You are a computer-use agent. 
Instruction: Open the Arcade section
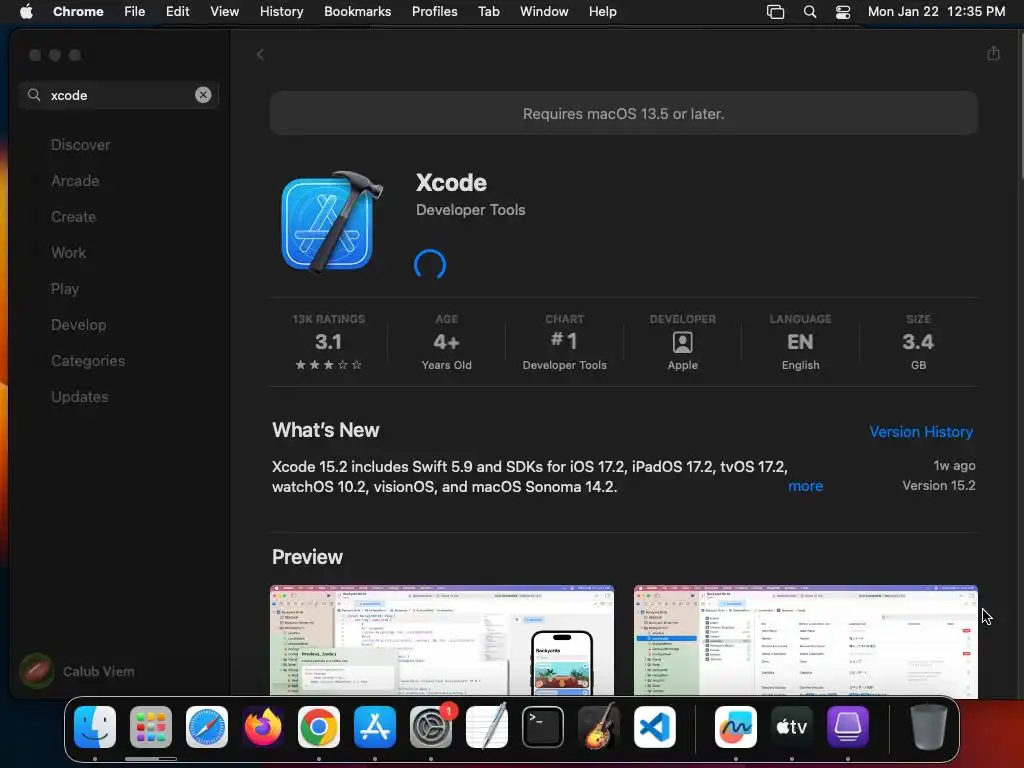click(75, 181)
